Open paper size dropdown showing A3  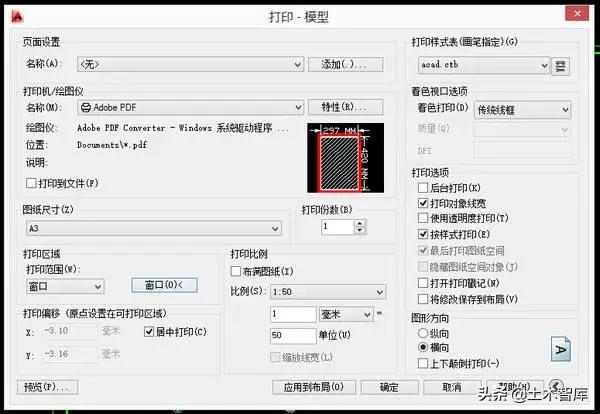click(x=153, y=228)
